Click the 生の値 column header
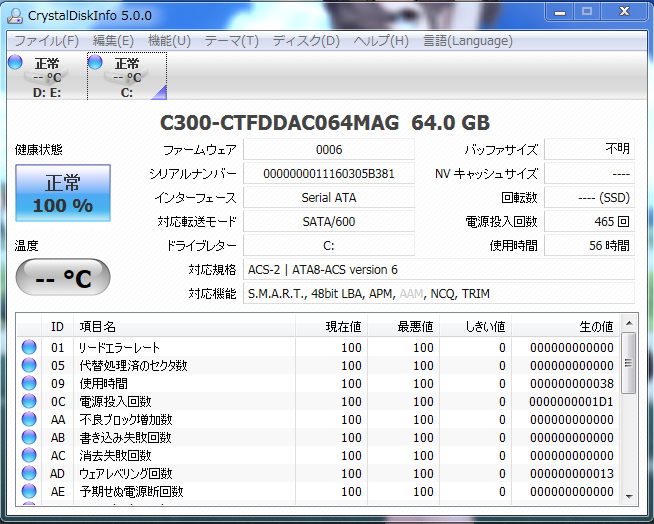Screen dimensions: 654x524 click(566, 326)
